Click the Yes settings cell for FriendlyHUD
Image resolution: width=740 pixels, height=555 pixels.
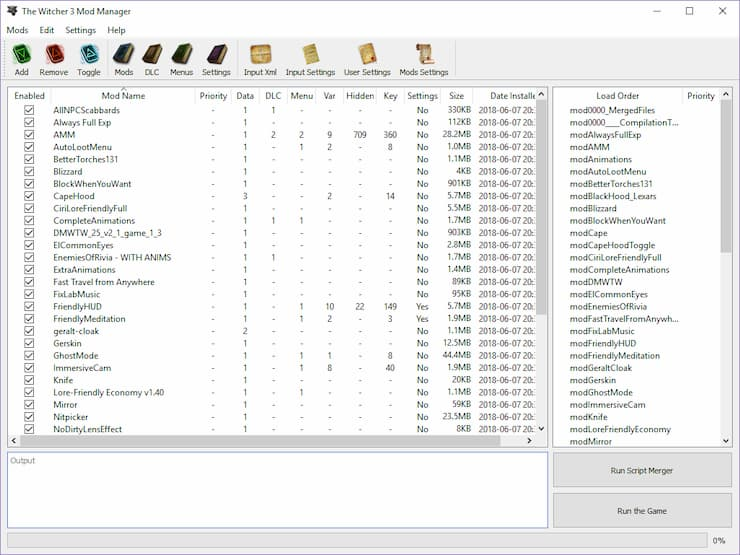422,306
